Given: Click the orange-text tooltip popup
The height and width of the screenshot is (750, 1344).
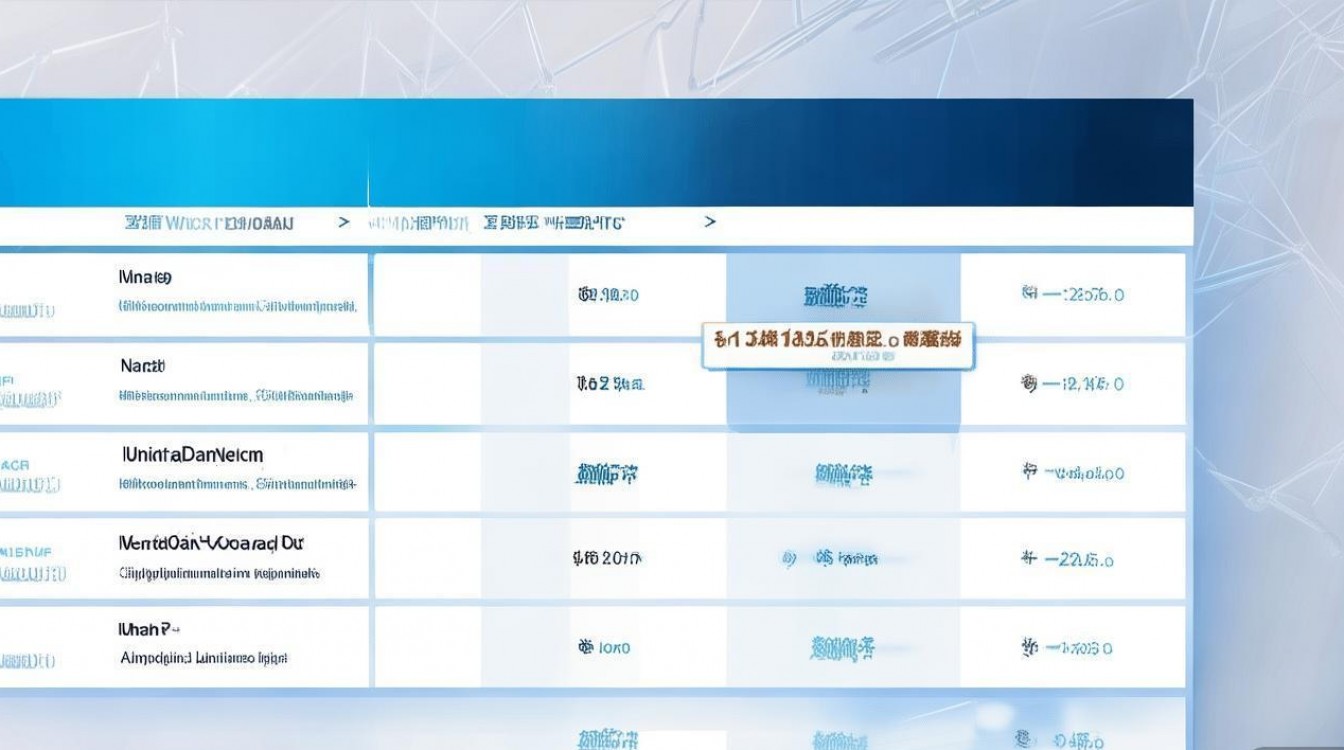Looking at the screenshot, I should pos(838,346).
